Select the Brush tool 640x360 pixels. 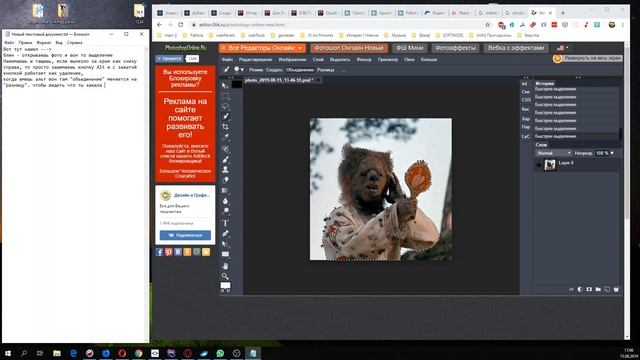click(x=225, y=159)
